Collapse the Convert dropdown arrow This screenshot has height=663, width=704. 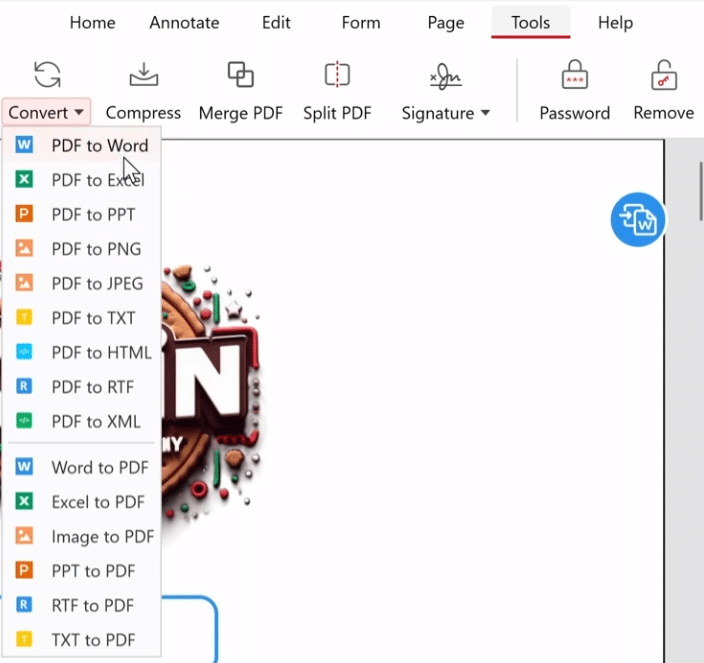click(79, 112)
